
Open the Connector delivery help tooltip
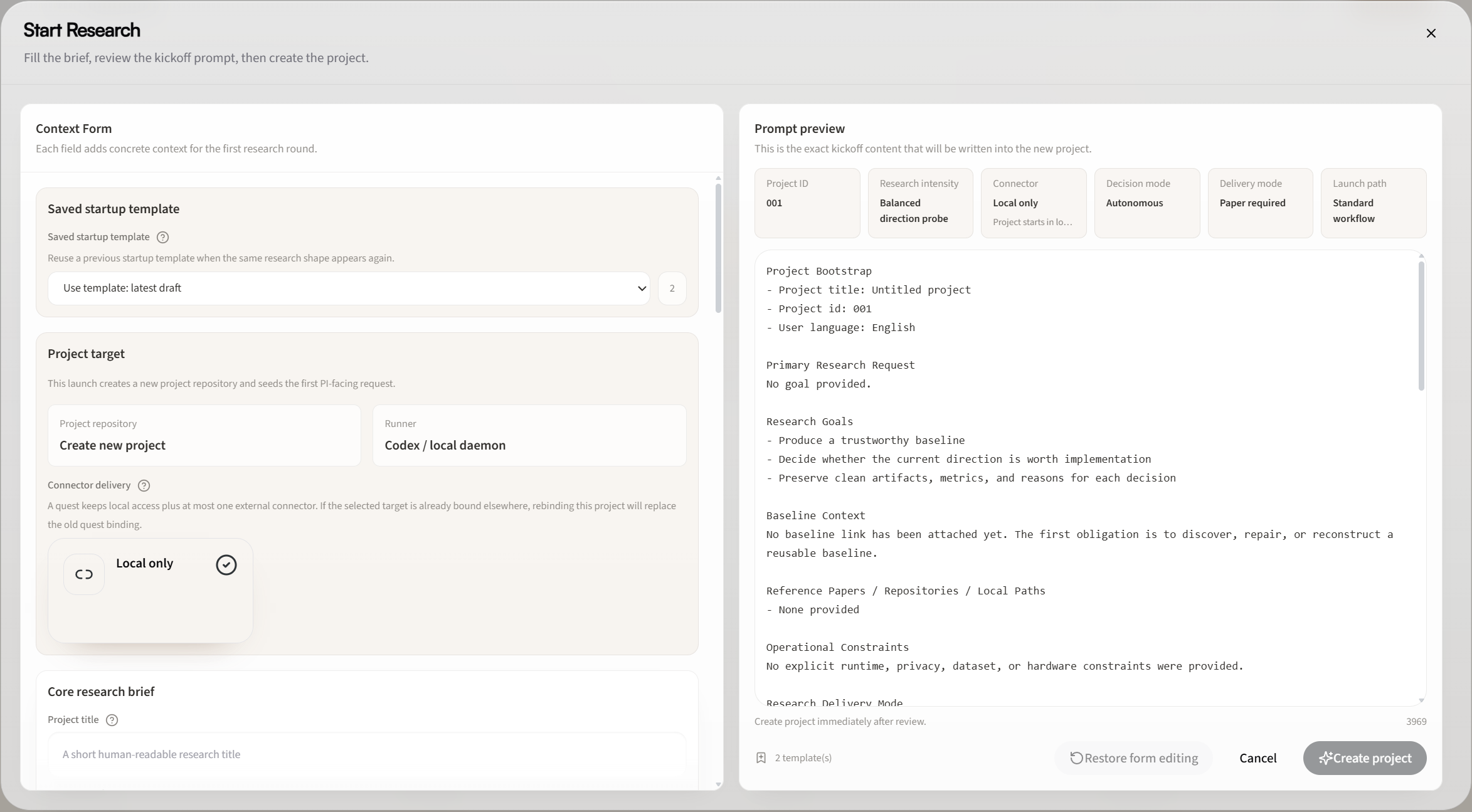click(143, 485)
